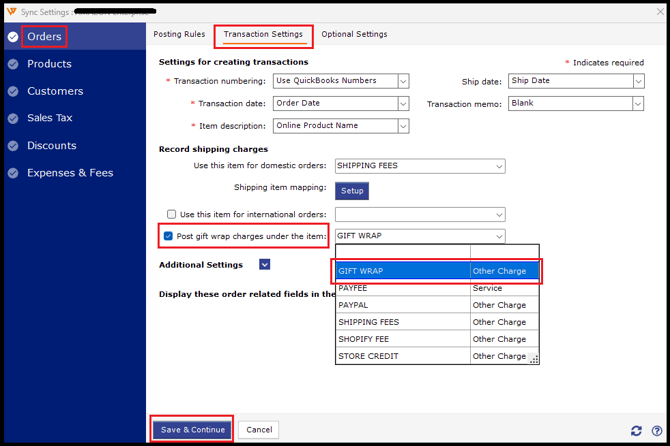Click the Orders checkmark icon in sidebar
The width and height of the screenshot is (670, 446).
pos(13,37)
